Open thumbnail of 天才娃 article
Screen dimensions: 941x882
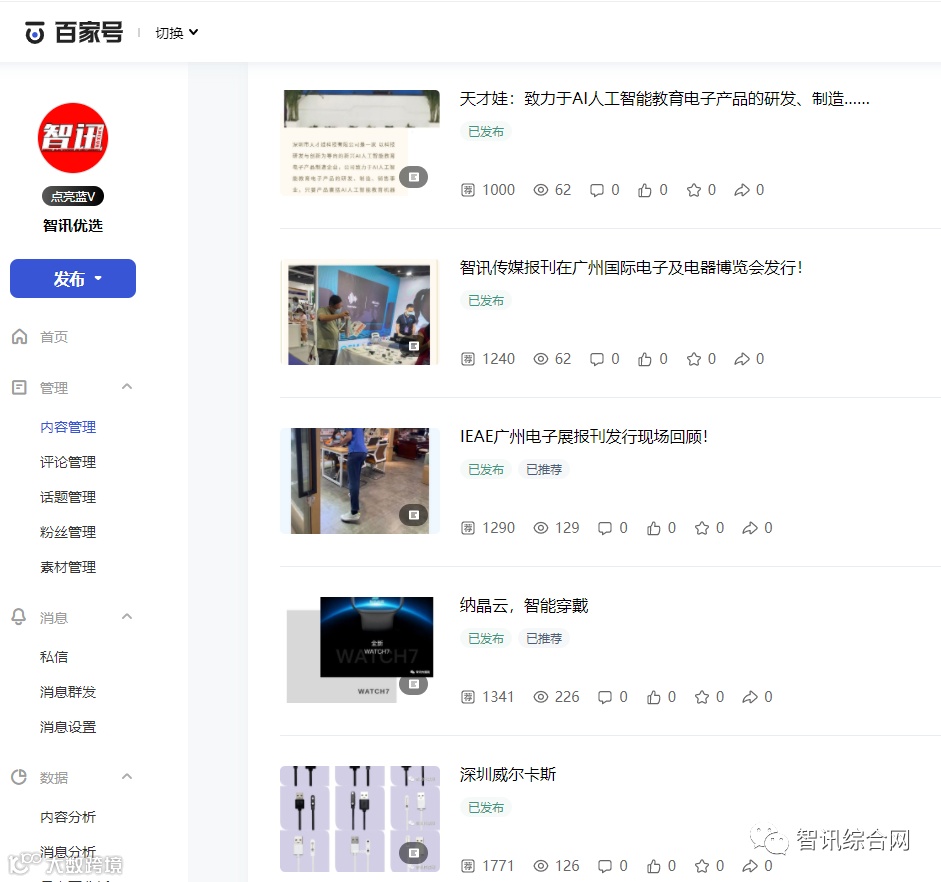pos(360,143)
